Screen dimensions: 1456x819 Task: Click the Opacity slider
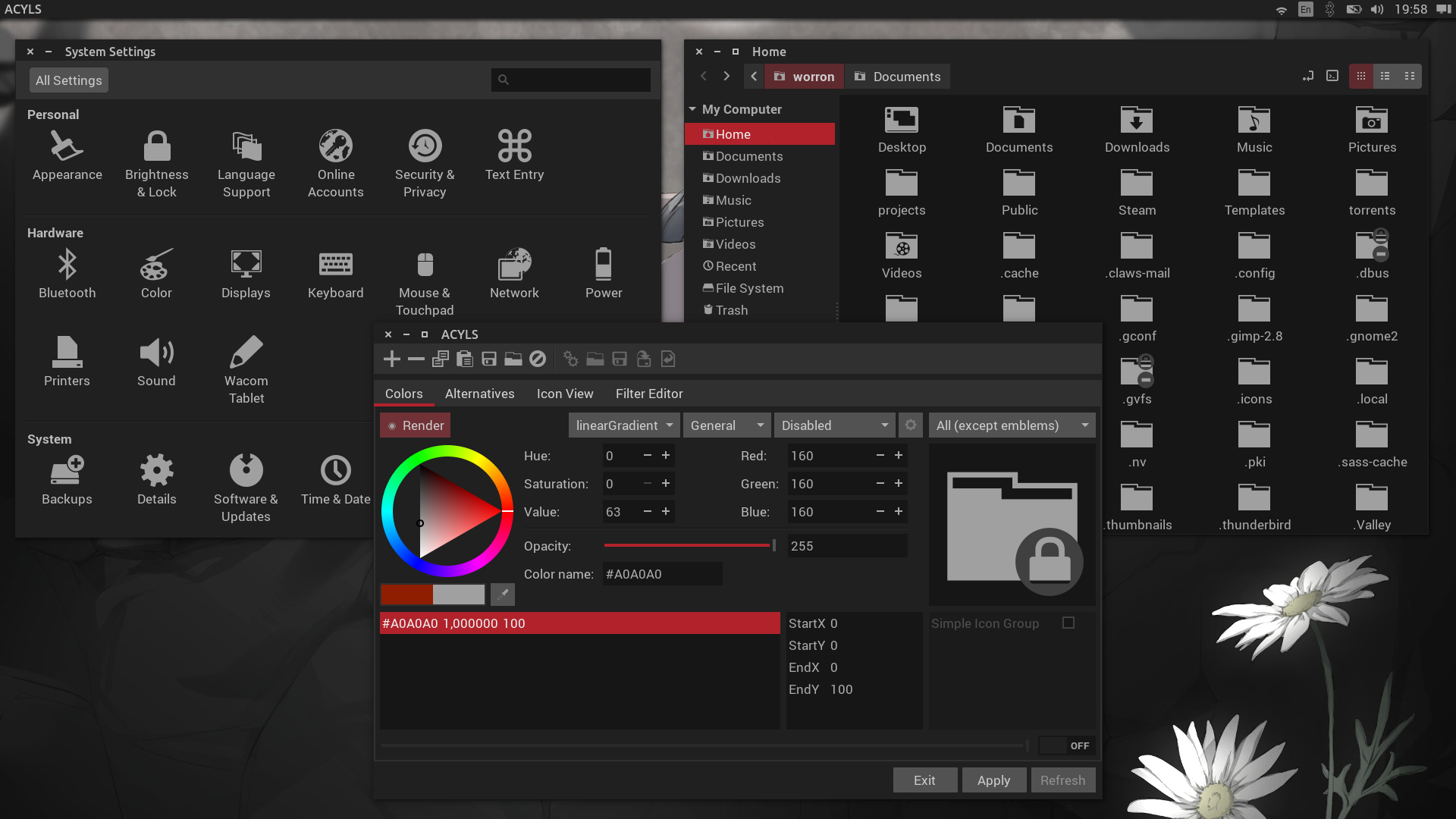tap(689, 545)
